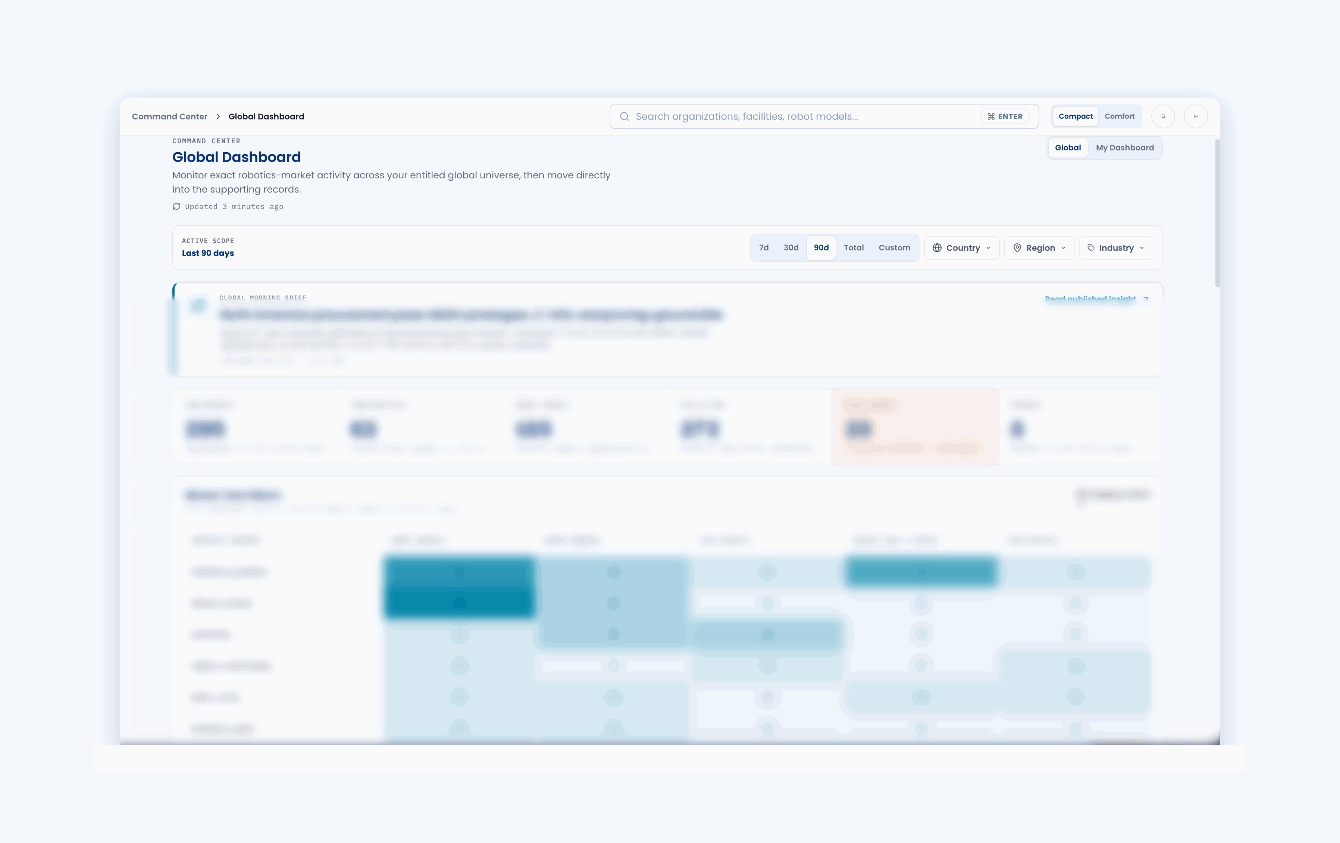Open the Region filter dropdown
This screenshot has width=1340, height=843.
pyautogui.click(x=1040, y=248)
